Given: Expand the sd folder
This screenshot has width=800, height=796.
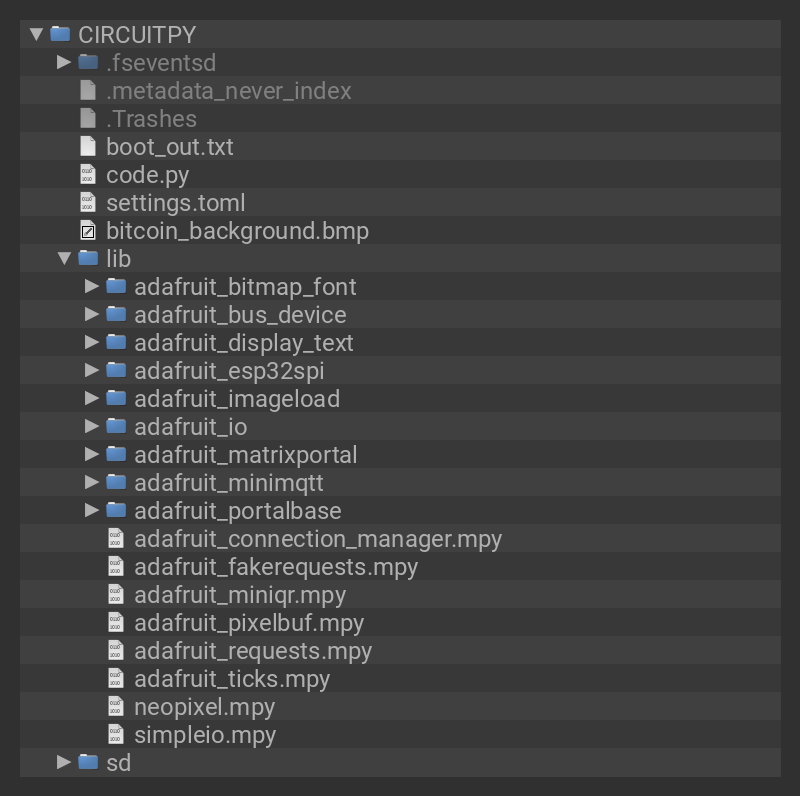Looking at the screenshot, I should [x=64, y=762].
